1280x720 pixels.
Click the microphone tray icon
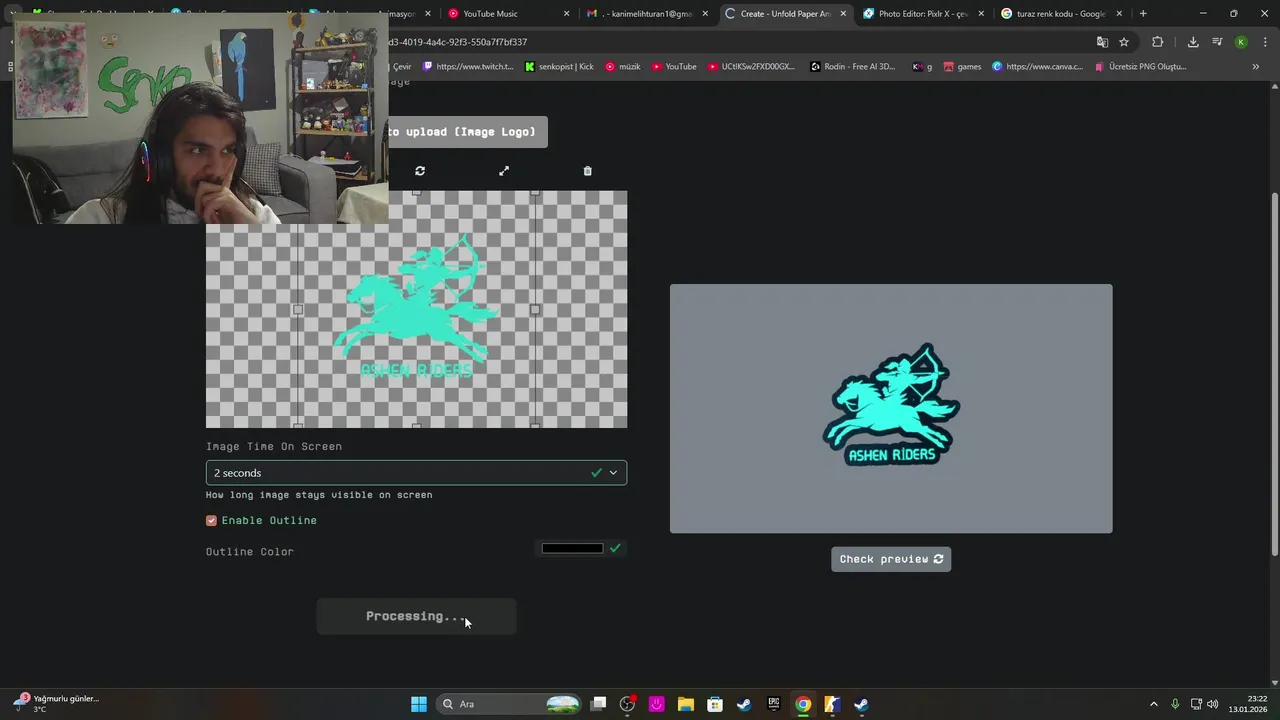click(x=1175, y=704)
